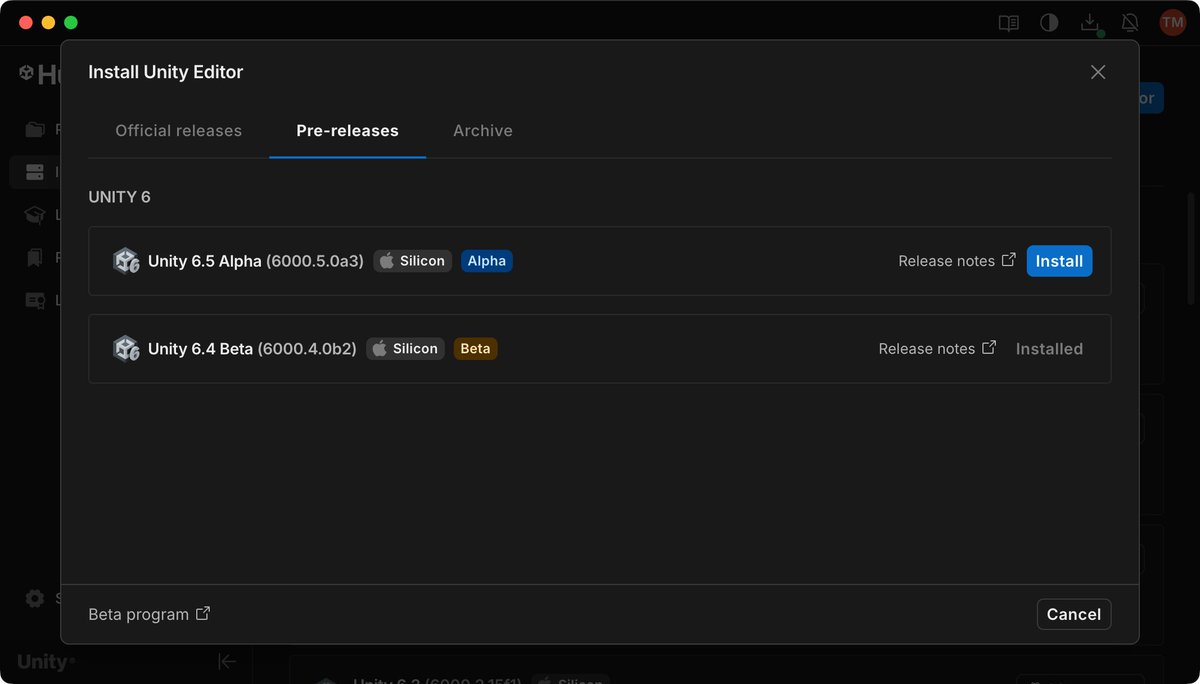Select the Pre-releases tab
This screenshot has height=684, width=1200.
coord(347,130)
